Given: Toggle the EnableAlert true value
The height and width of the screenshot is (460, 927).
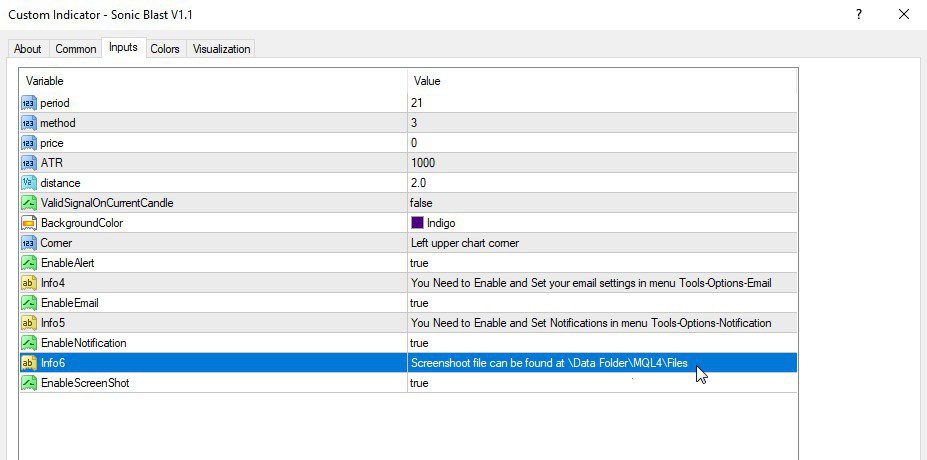Looking at the screenshot, I should pyautogui.click(x=419, y=263).
